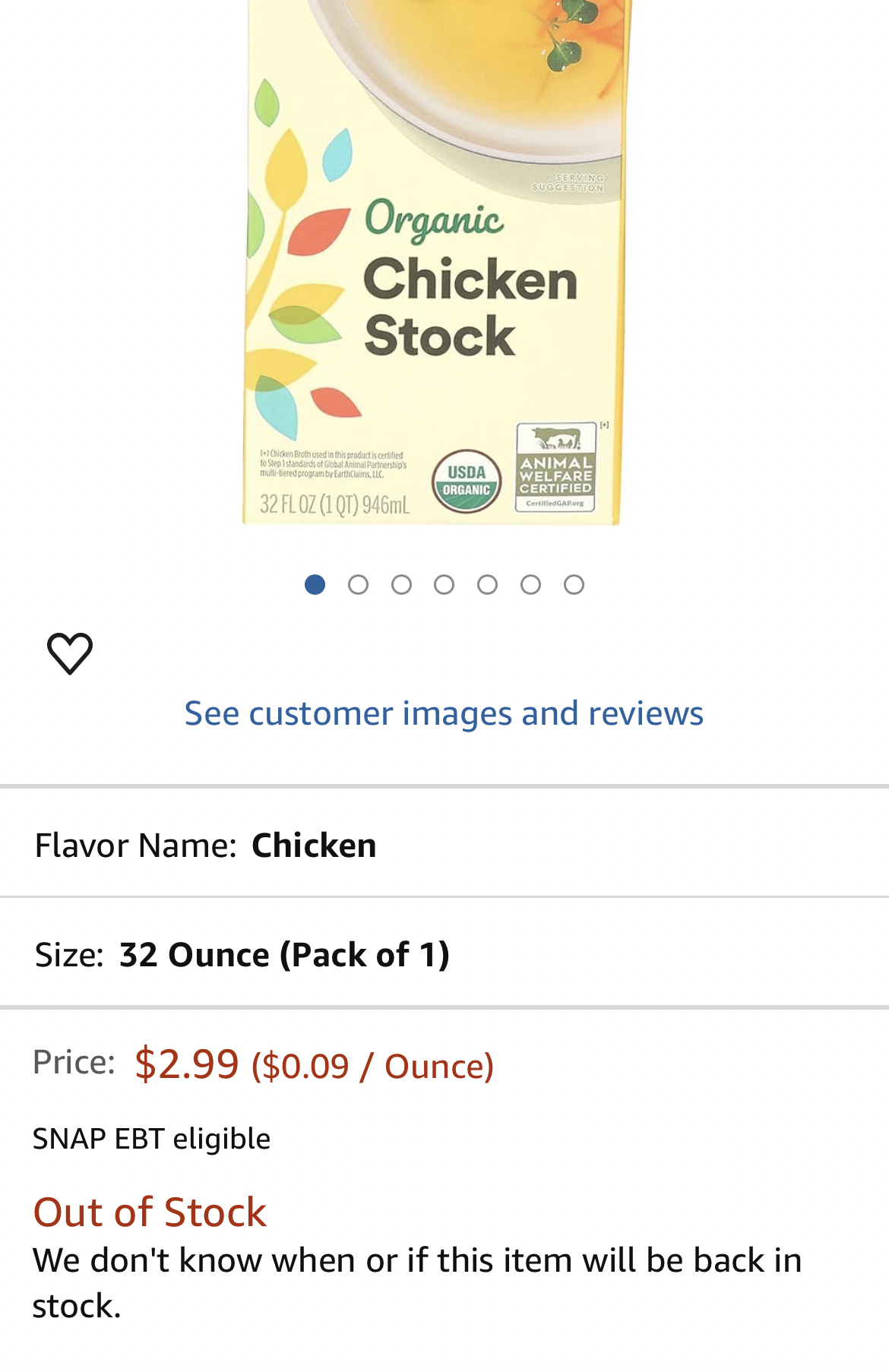889x1372 pixels.
Task: Jump to the last image carousel dot
Action: coord(574,584)
